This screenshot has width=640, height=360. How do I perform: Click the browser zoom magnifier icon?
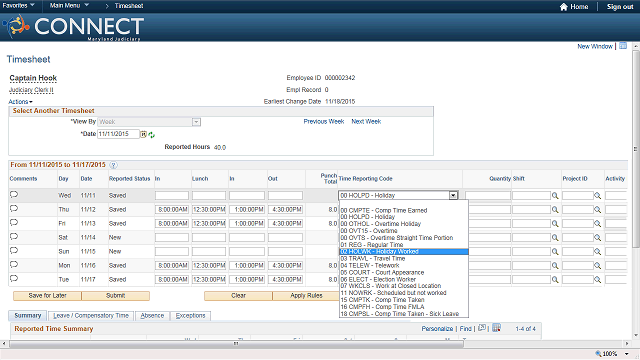(x=598, y=354)
